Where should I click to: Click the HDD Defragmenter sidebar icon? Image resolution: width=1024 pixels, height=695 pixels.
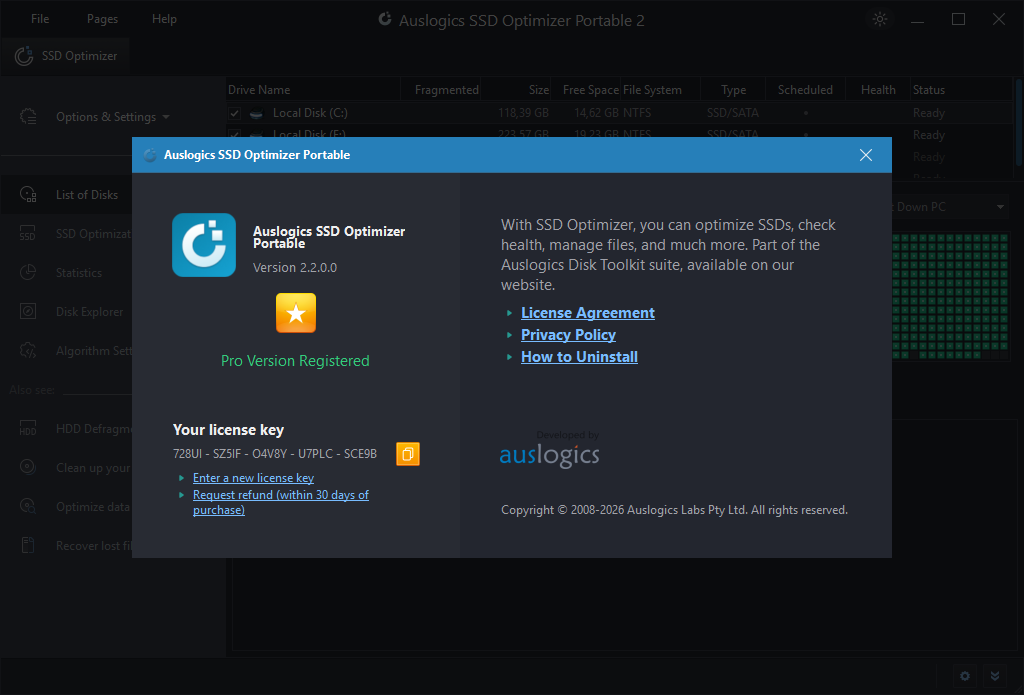pyautogui.click(x=27, y=428)
